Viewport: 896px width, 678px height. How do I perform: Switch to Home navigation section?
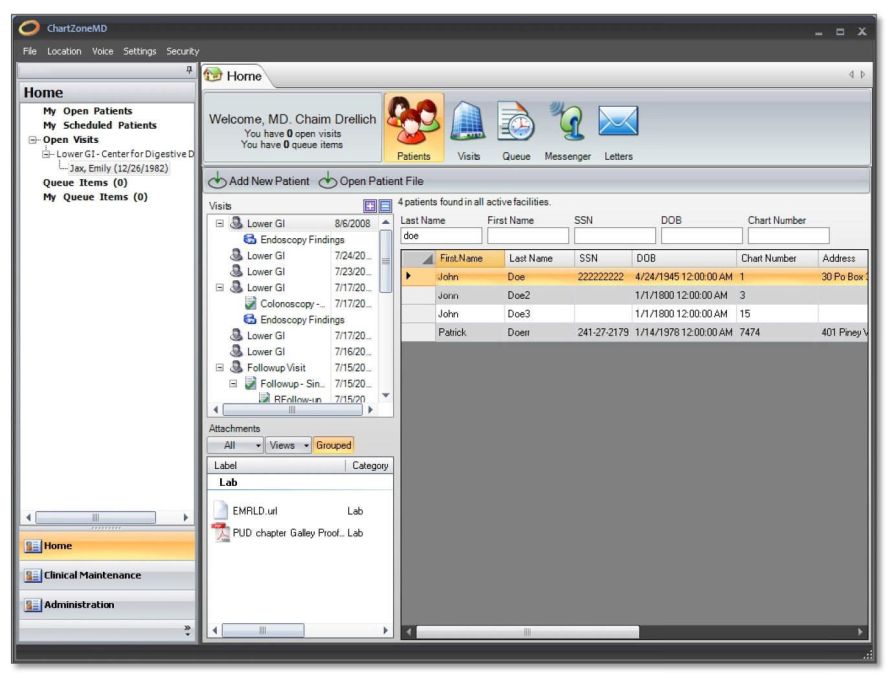click(107, 546)
